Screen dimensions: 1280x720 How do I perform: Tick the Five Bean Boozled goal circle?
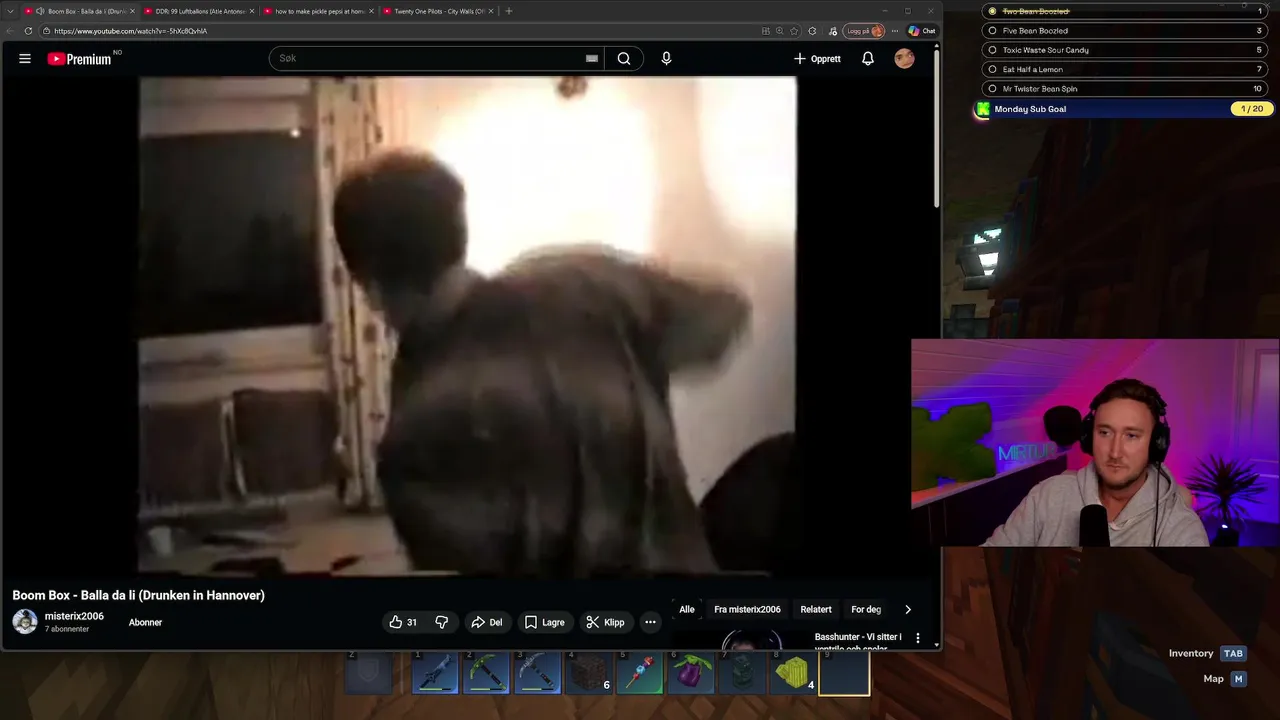pyautogui.click(x=992, y=31)
